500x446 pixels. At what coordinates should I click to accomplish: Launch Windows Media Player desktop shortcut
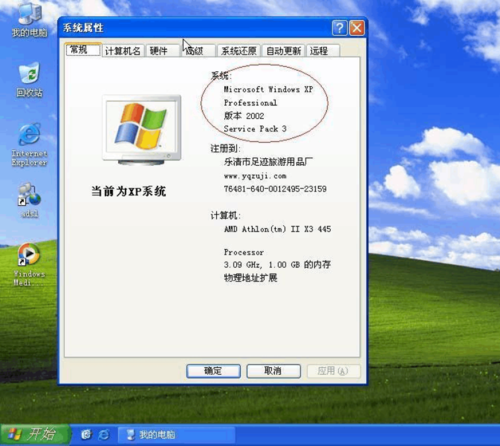click(x=29, y=264)
